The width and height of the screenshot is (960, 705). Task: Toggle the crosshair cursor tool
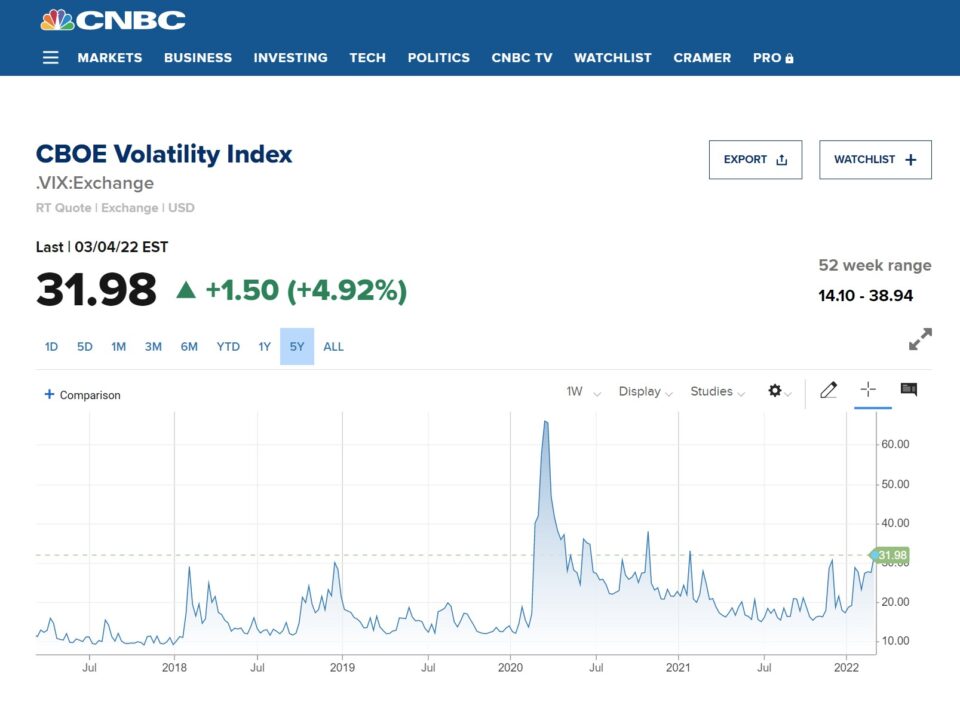tap(868, 390)
